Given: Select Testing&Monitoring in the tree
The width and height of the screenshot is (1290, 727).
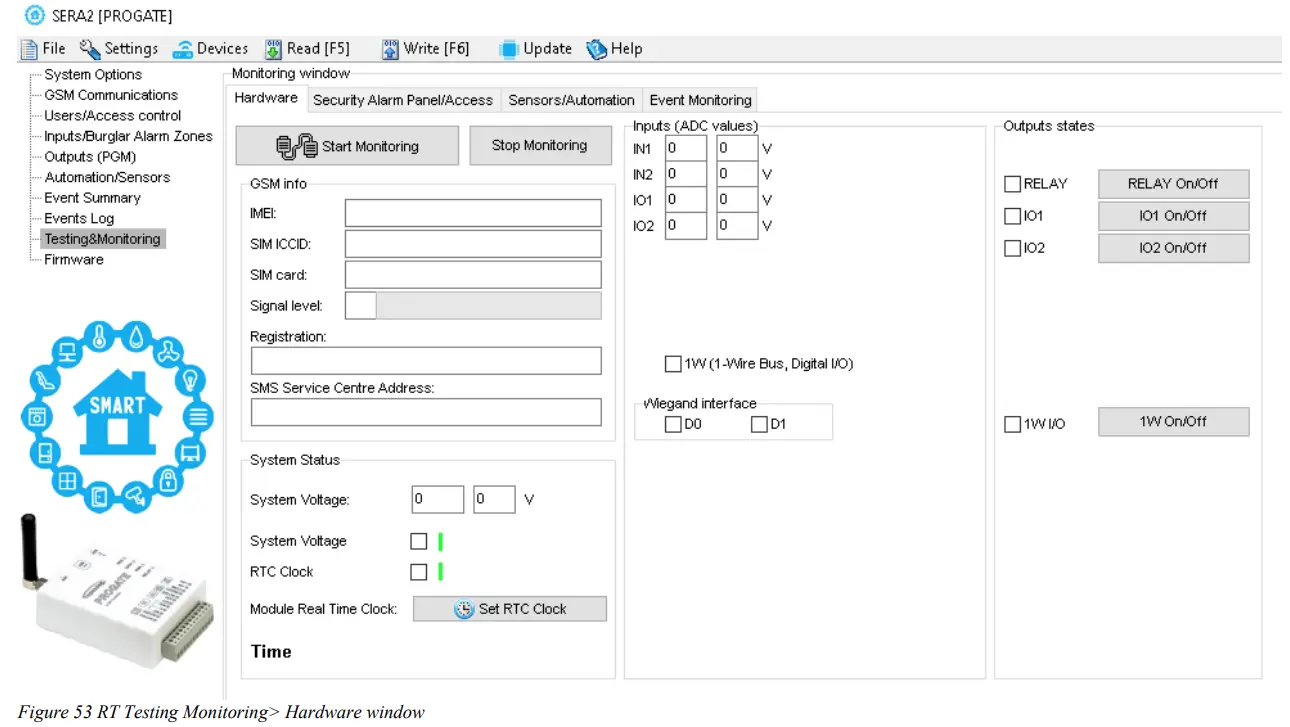Looking at the screenshot, I should point(102,239).
